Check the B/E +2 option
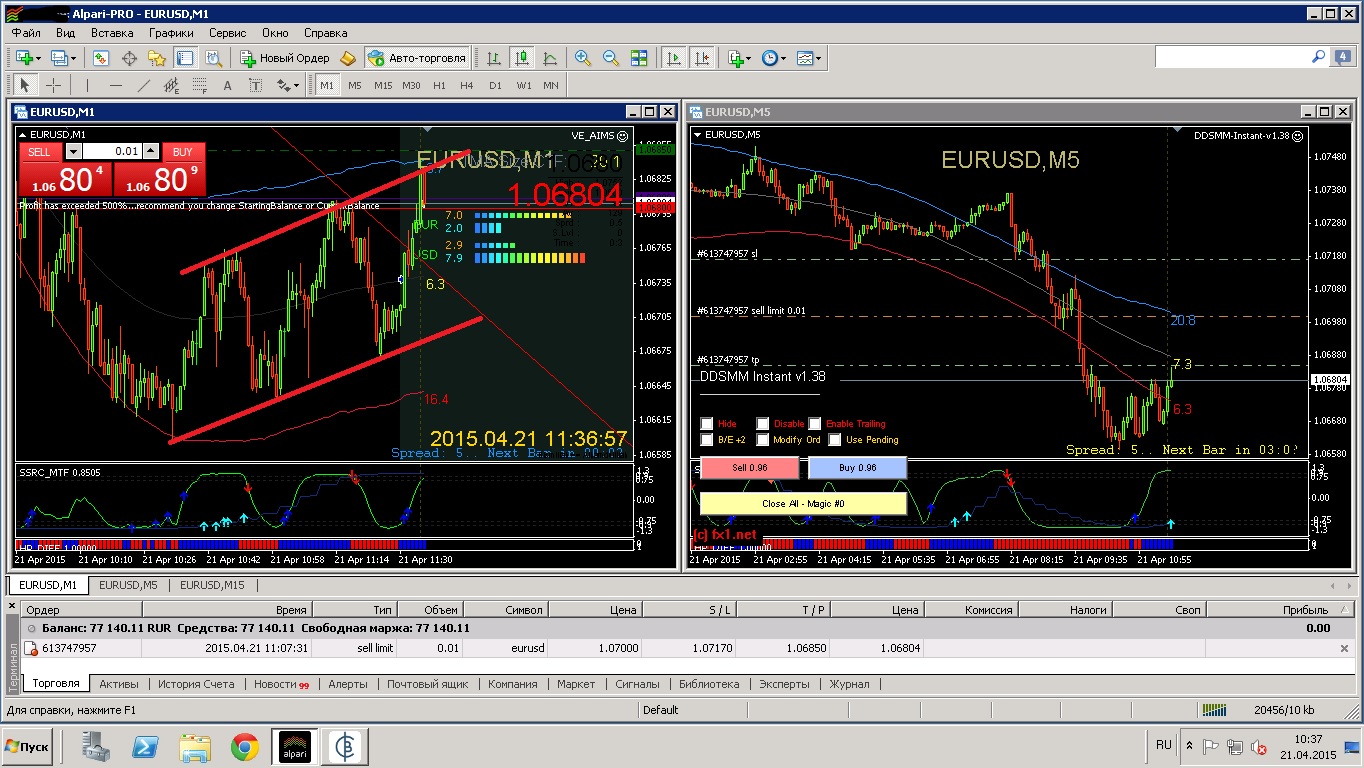 tap(707, 440)
